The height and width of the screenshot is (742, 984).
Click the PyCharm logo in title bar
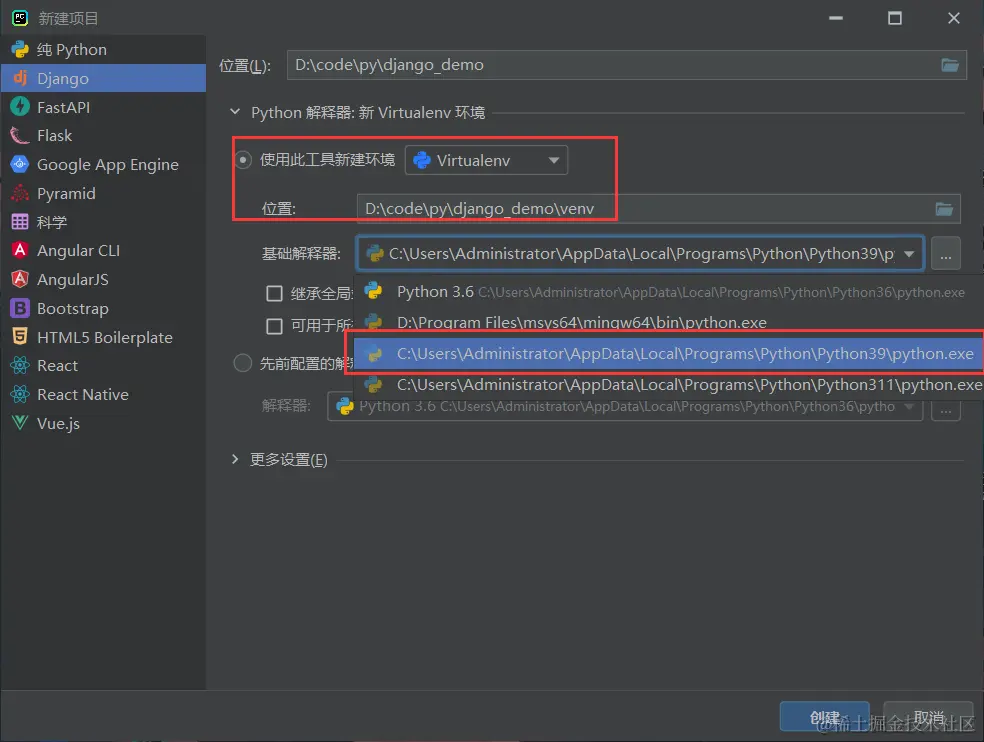[20, 18]
